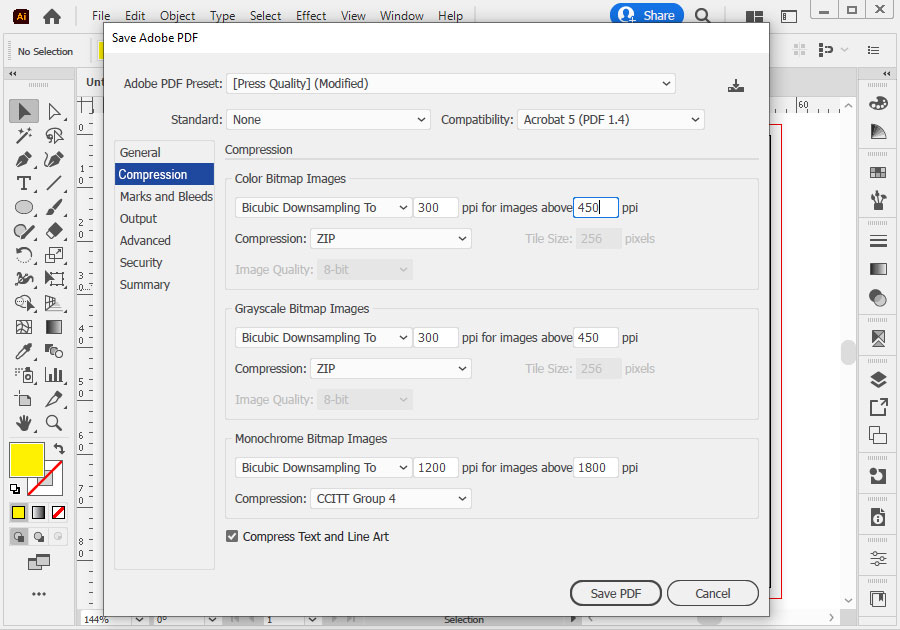This screenshot has width=900, height=630.
Task: Apply the Gradient mode button
Action: point(38,512)
